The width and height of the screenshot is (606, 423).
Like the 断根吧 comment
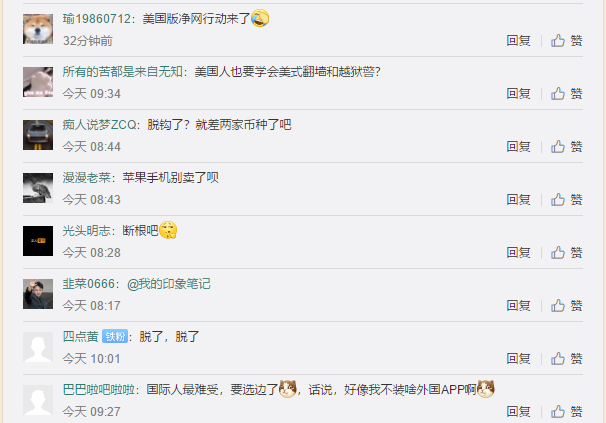click(x=566, y=252)
